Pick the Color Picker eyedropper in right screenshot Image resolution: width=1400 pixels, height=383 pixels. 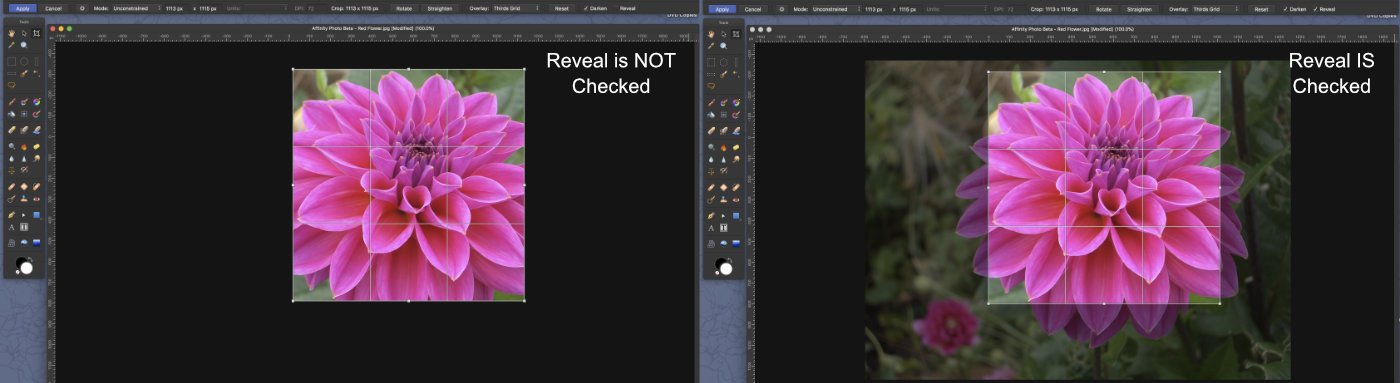coord(712,45)
